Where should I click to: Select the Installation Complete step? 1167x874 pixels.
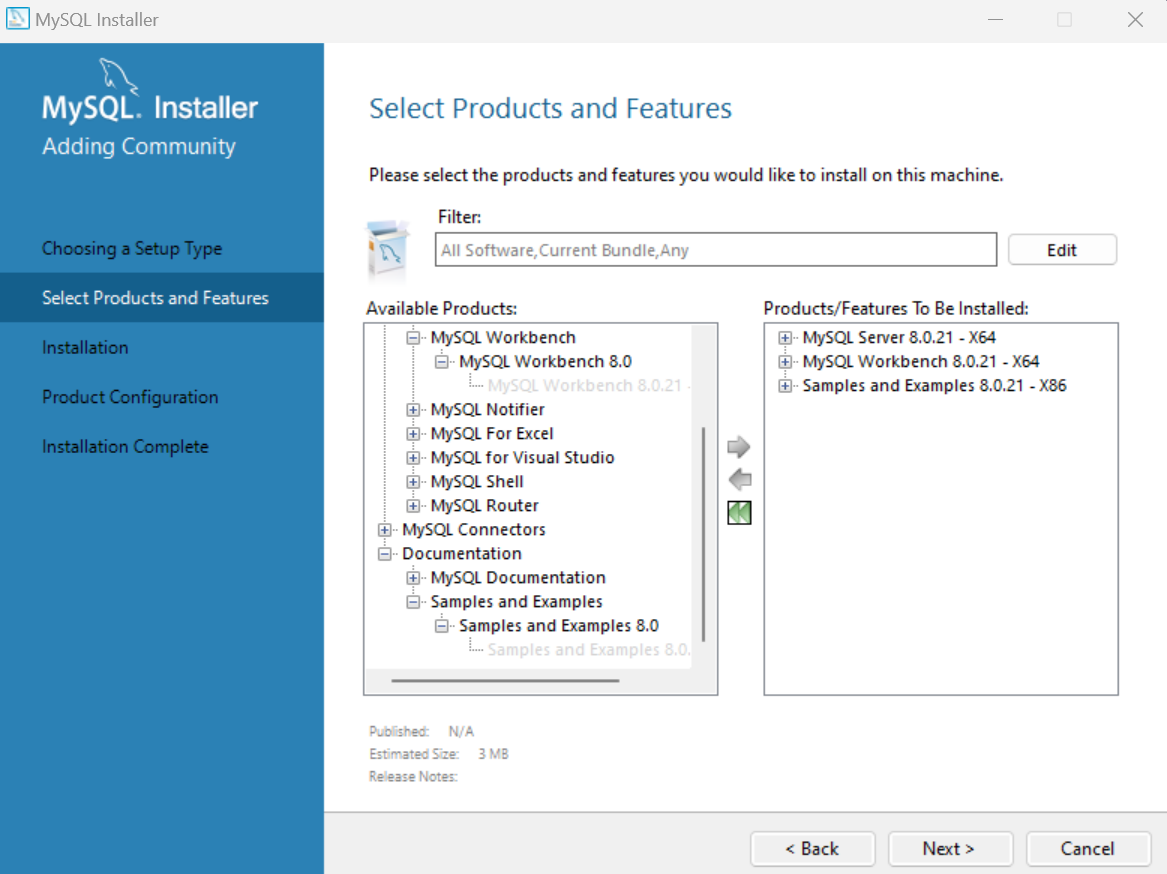125,447
